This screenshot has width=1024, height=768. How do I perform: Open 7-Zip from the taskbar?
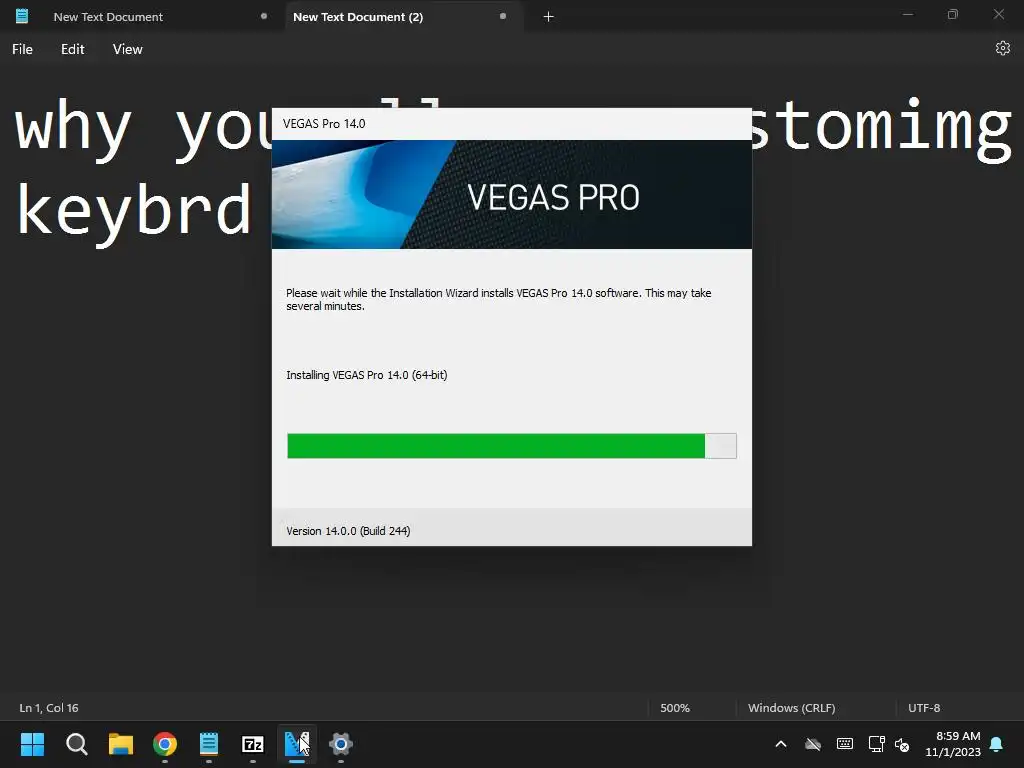[x=253, y=744]
